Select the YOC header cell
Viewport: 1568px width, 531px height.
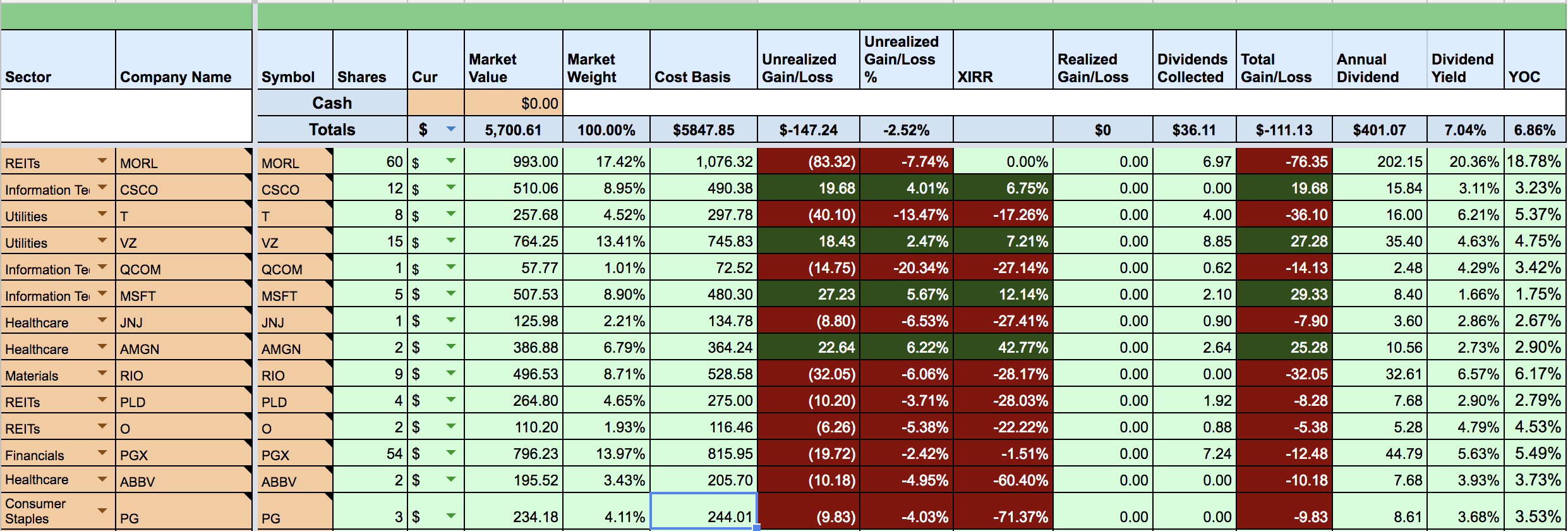point(1536,59)
